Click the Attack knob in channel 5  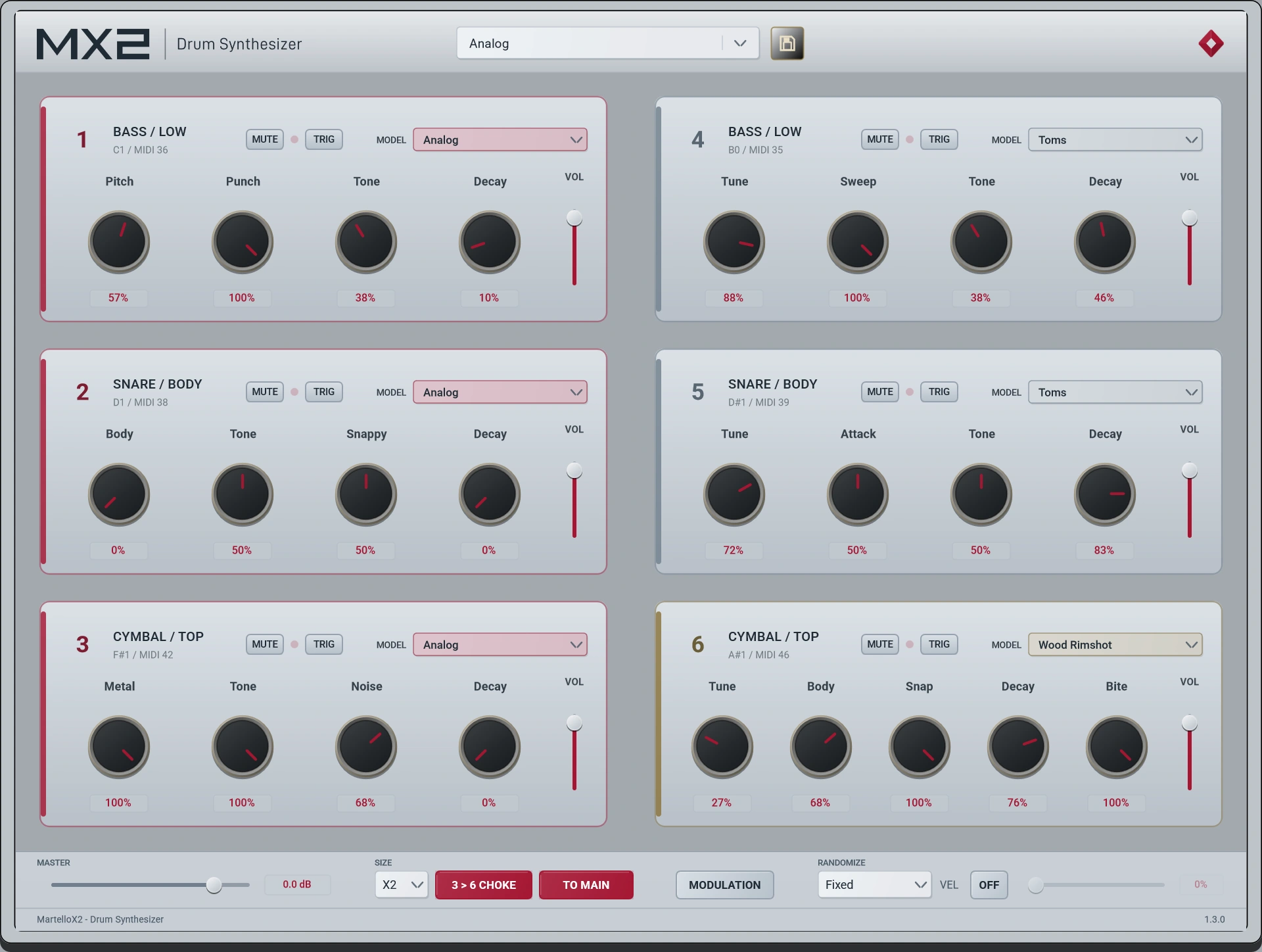pyautogui.click(x=858, y=494)
